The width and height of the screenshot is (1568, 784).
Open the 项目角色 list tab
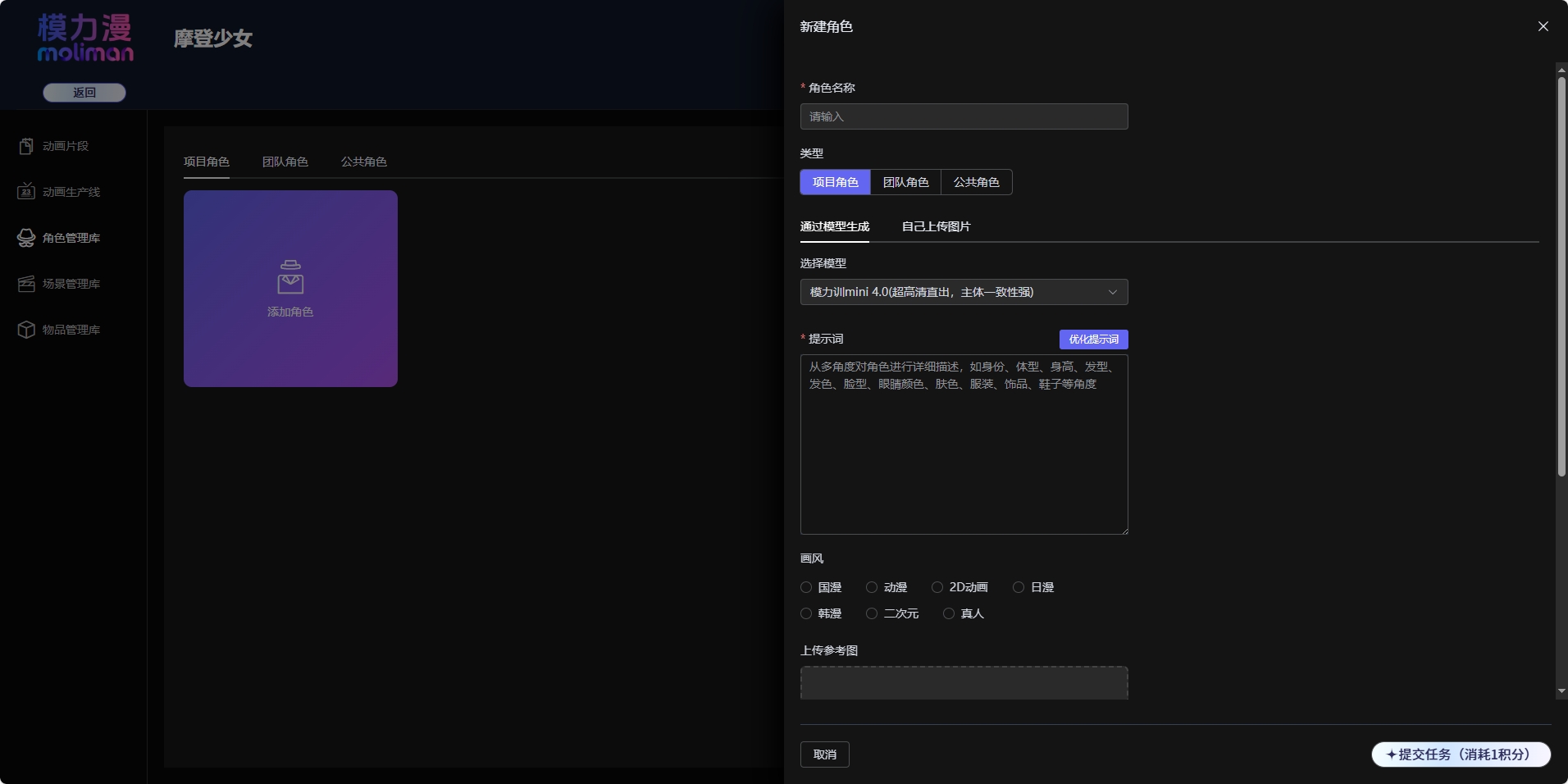click(207, 162)
